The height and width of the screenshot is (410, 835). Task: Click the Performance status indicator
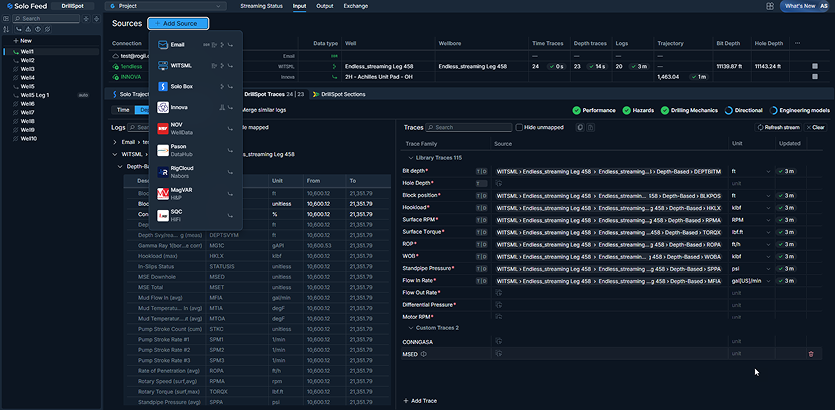(x=594, y=110)
